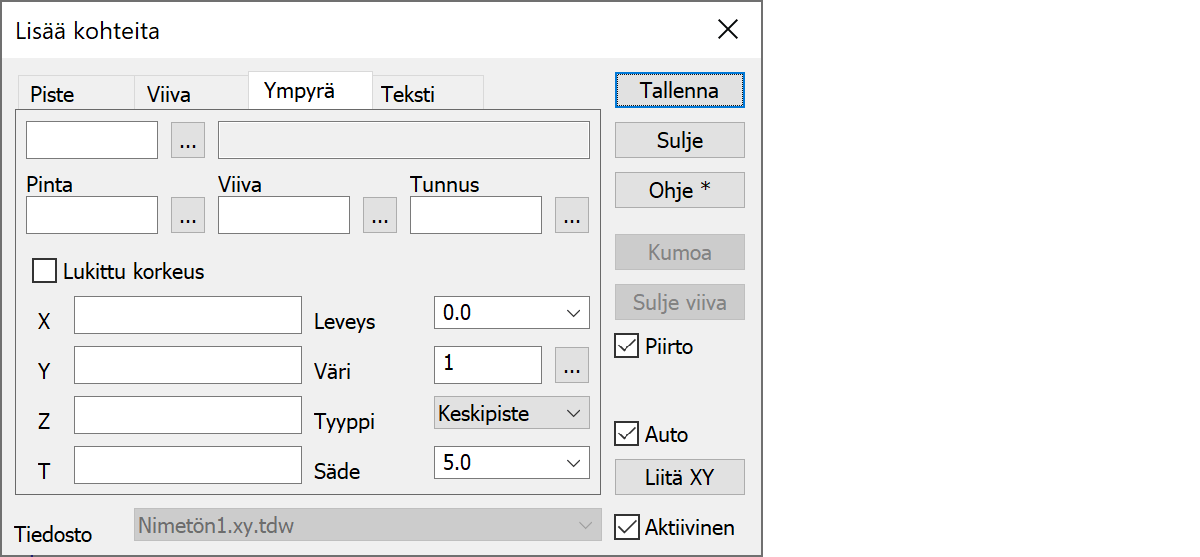
Task: Open the Pinta browse button
Action: pyautogui.click(x=188, y=215)
